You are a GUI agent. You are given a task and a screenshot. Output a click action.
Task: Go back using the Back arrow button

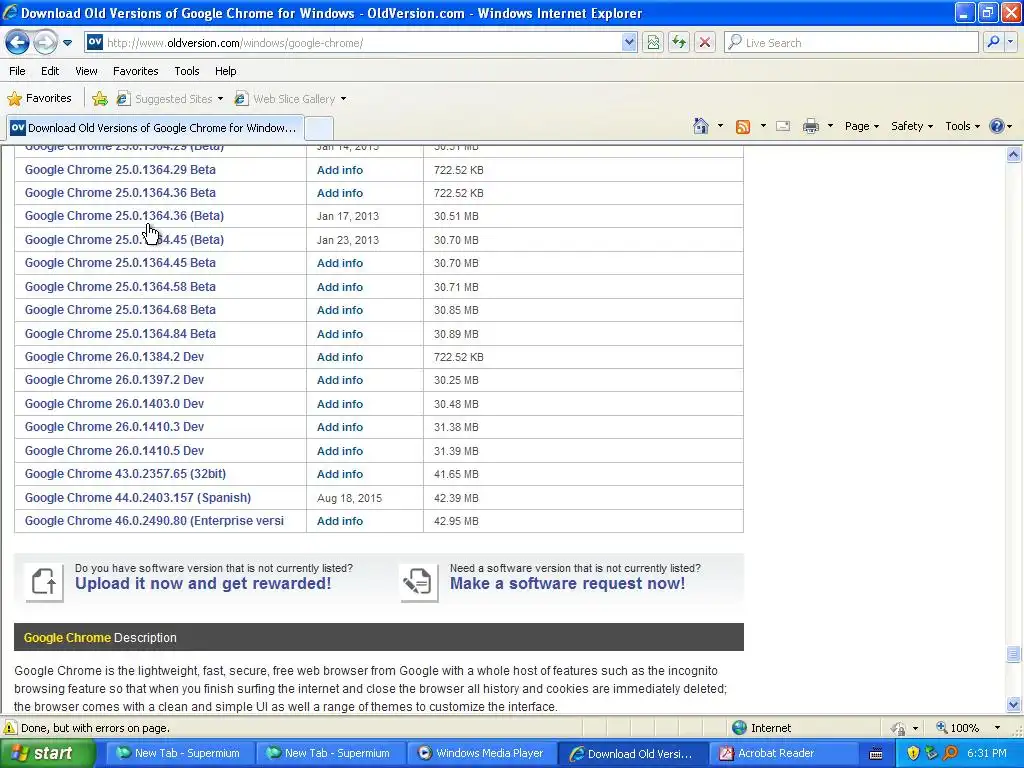coord(17,43)
